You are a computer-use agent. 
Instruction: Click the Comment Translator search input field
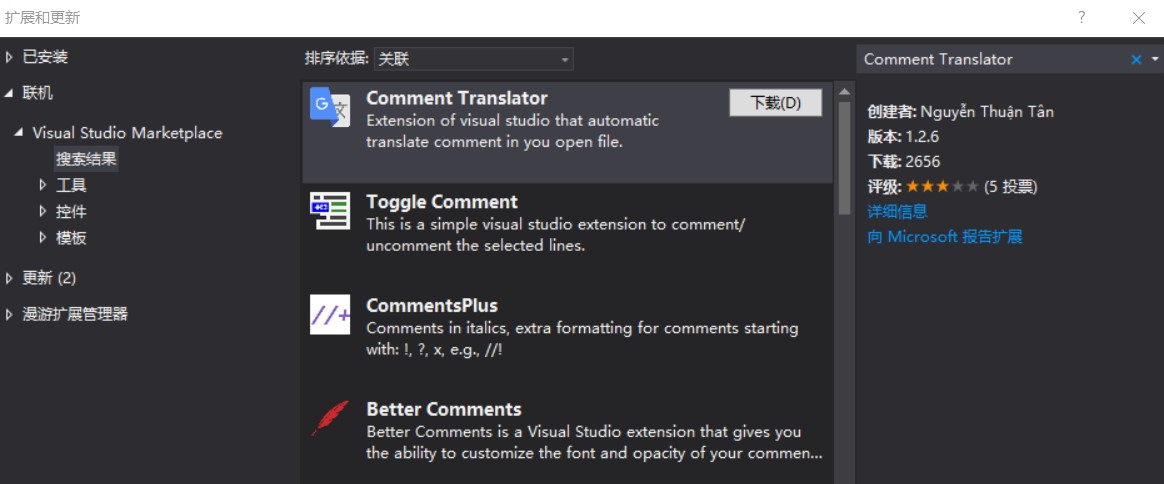point(993,59)
